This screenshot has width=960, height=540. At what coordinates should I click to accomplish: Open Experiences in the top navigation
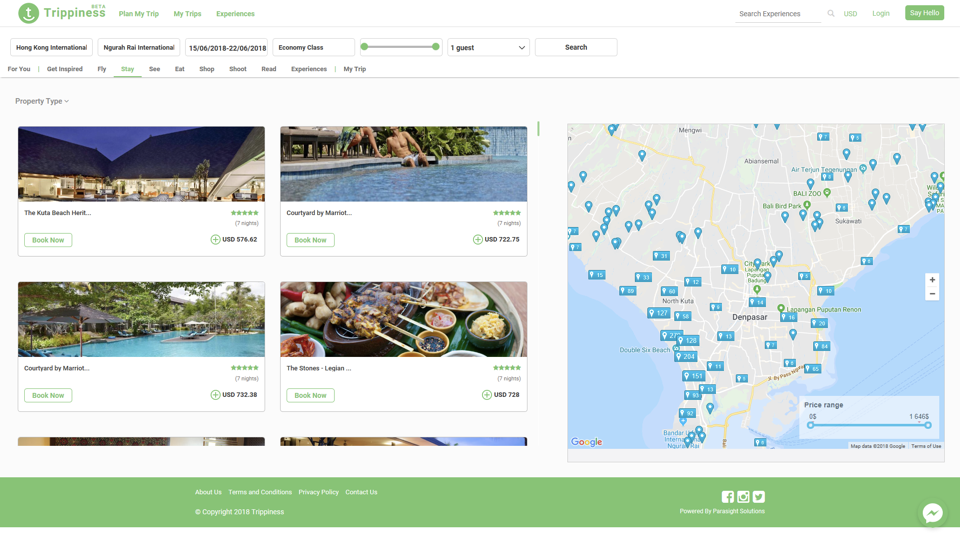click(x=235, y=13)
